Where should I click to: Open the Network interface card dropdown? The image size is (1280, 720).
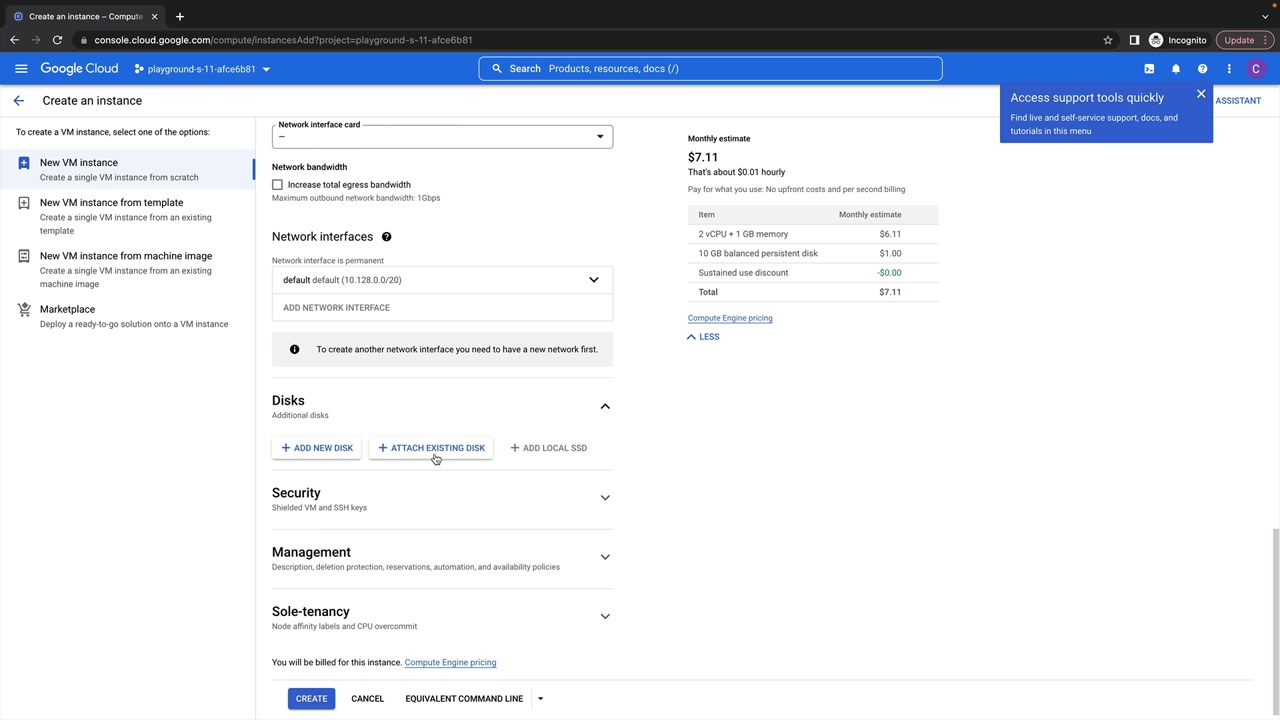click(442, 136)
